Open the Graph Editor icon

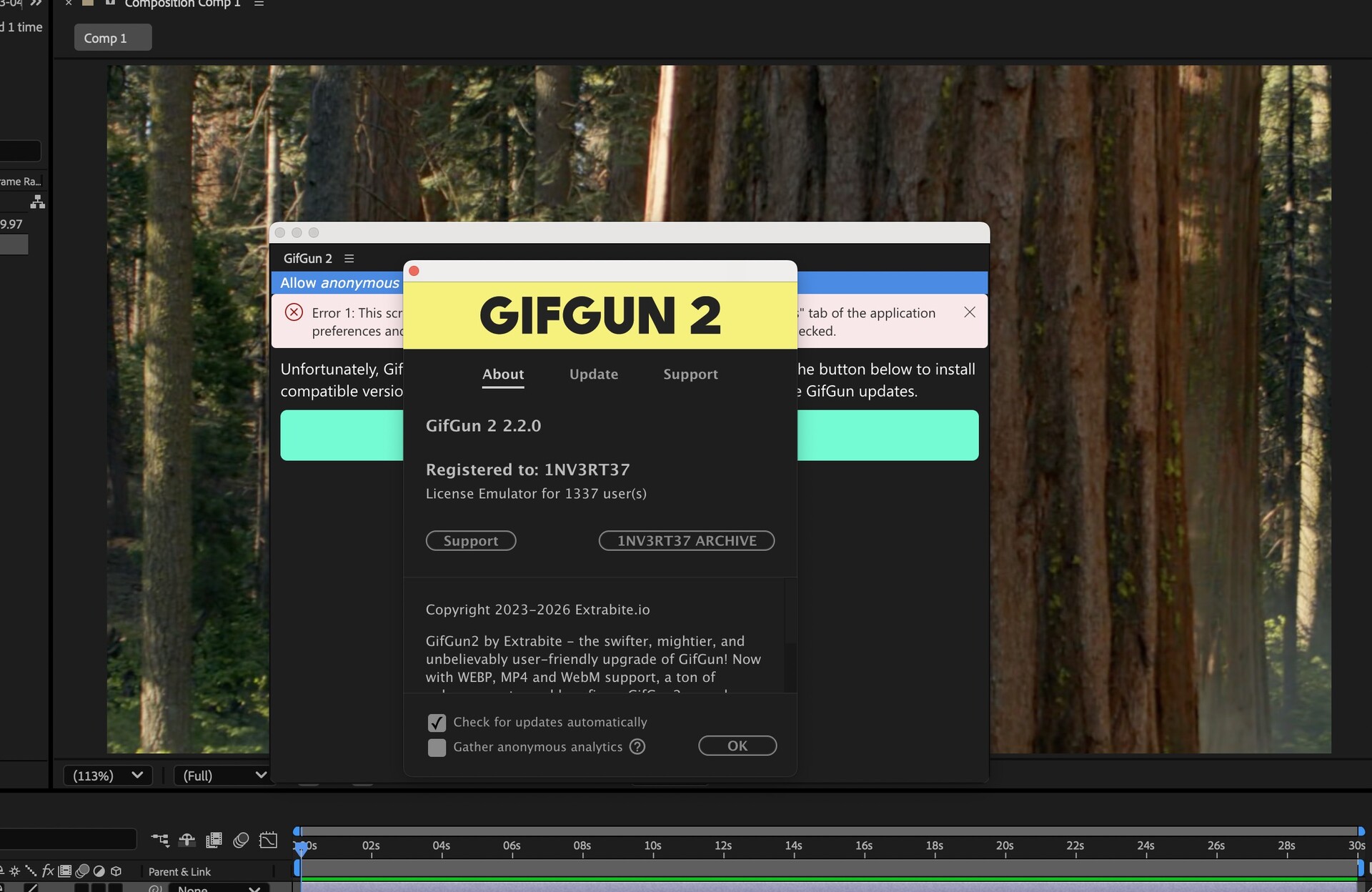click(269, 840)
